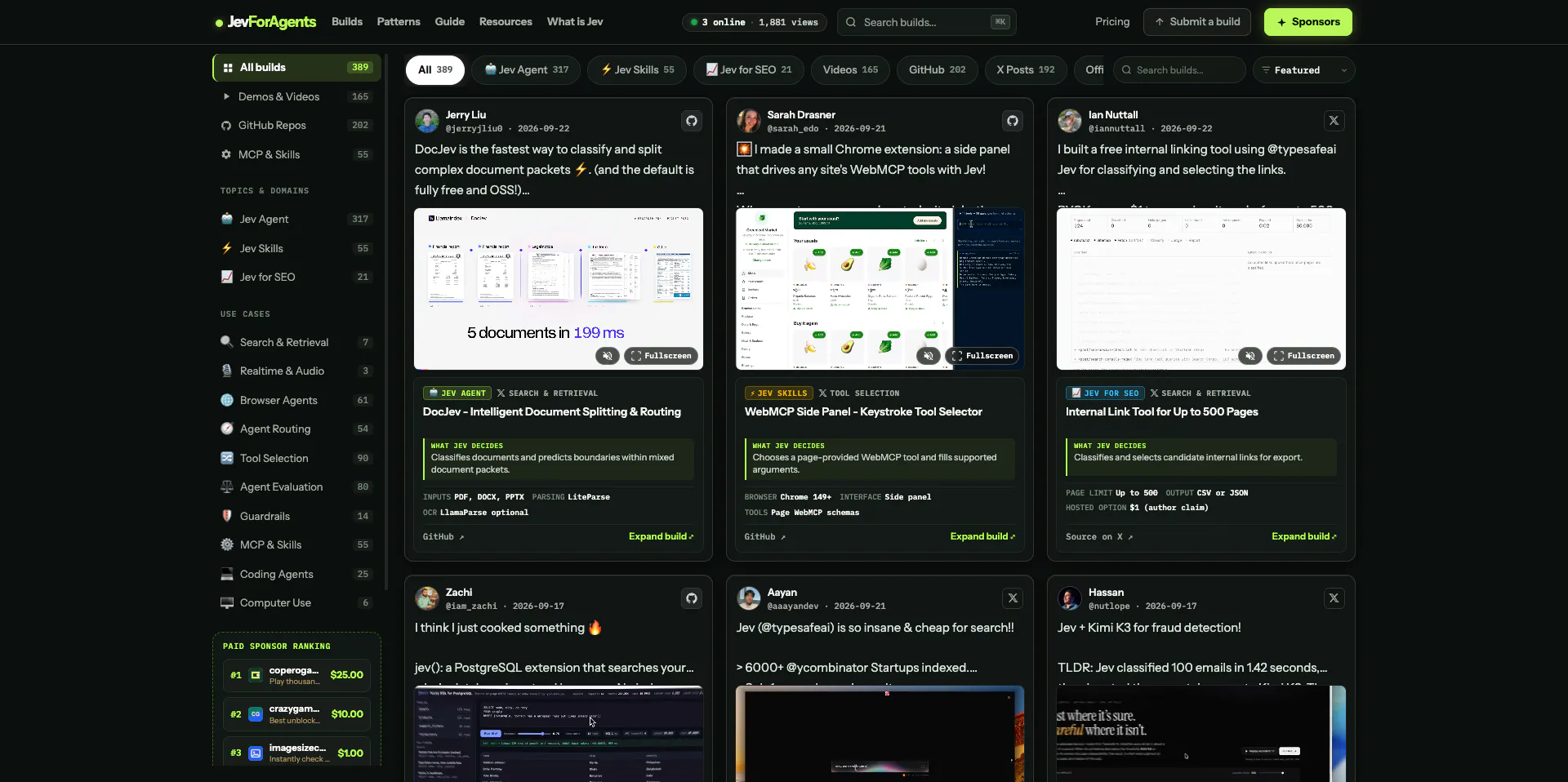Click Zachi's profile avatar
This screenshot has height=782, width=1568.
(427, 598)
